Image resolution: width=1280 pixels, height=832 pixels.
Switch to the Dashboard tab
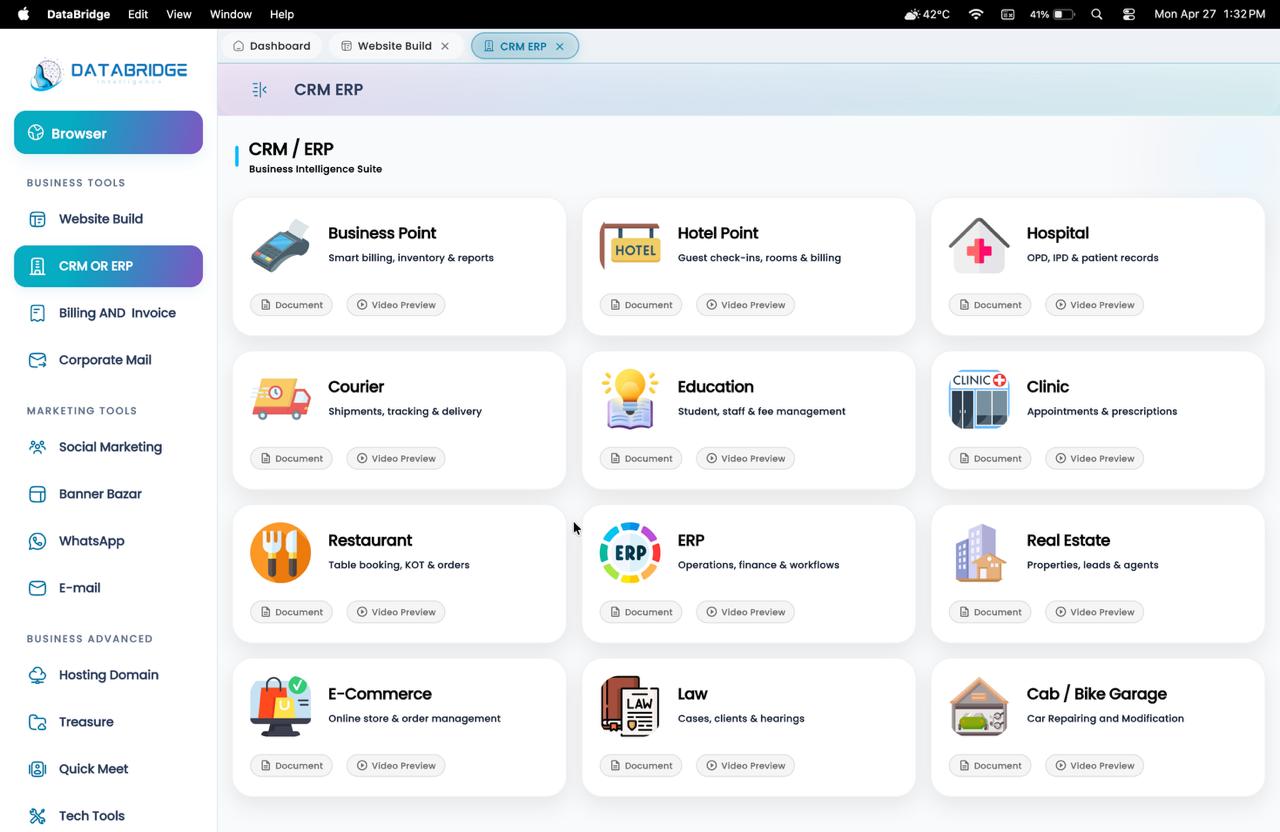[x=271, y=46]
